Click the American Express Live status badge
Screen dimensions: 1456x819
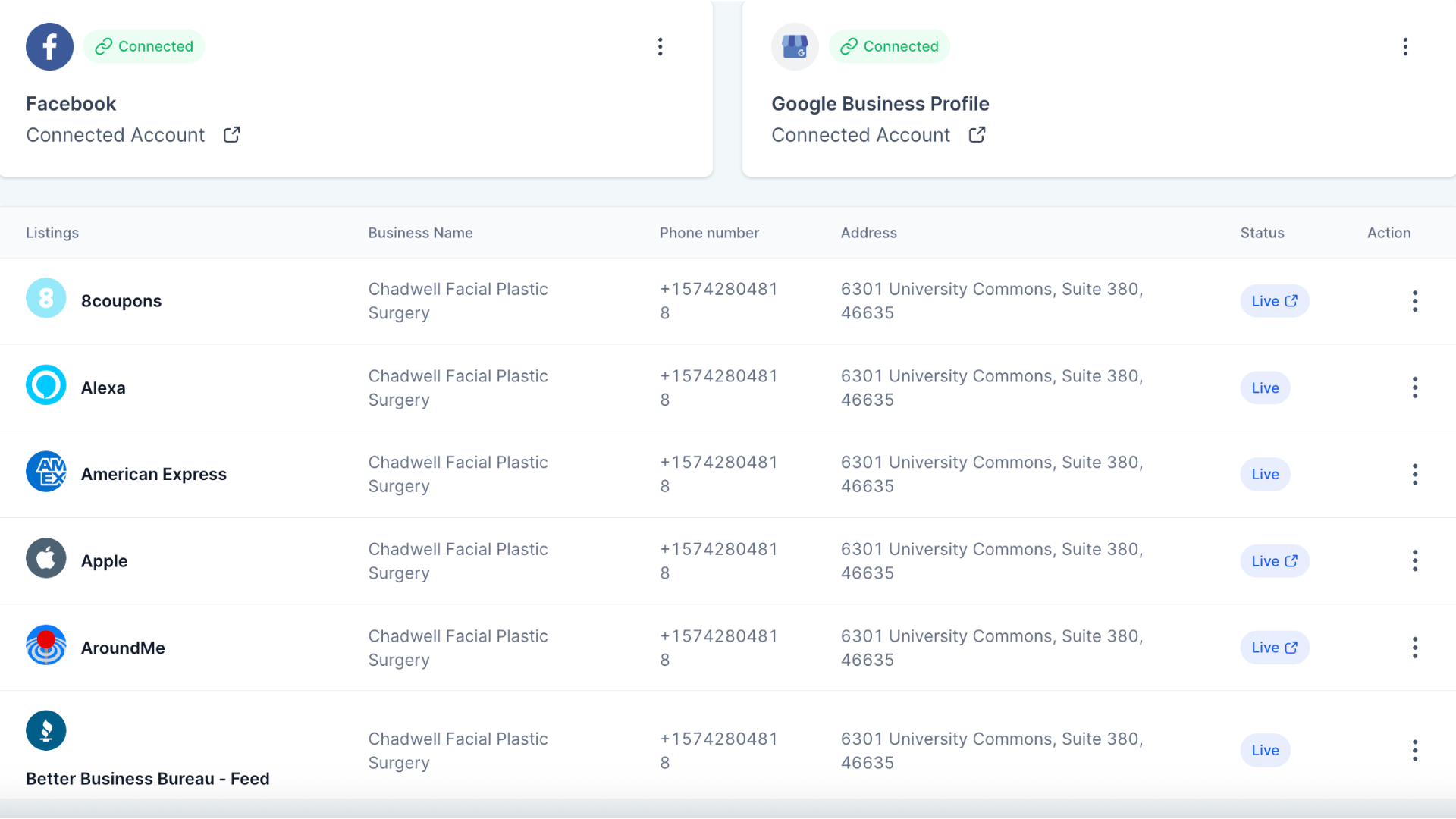pyautogui.click(x=1265, y=475)
